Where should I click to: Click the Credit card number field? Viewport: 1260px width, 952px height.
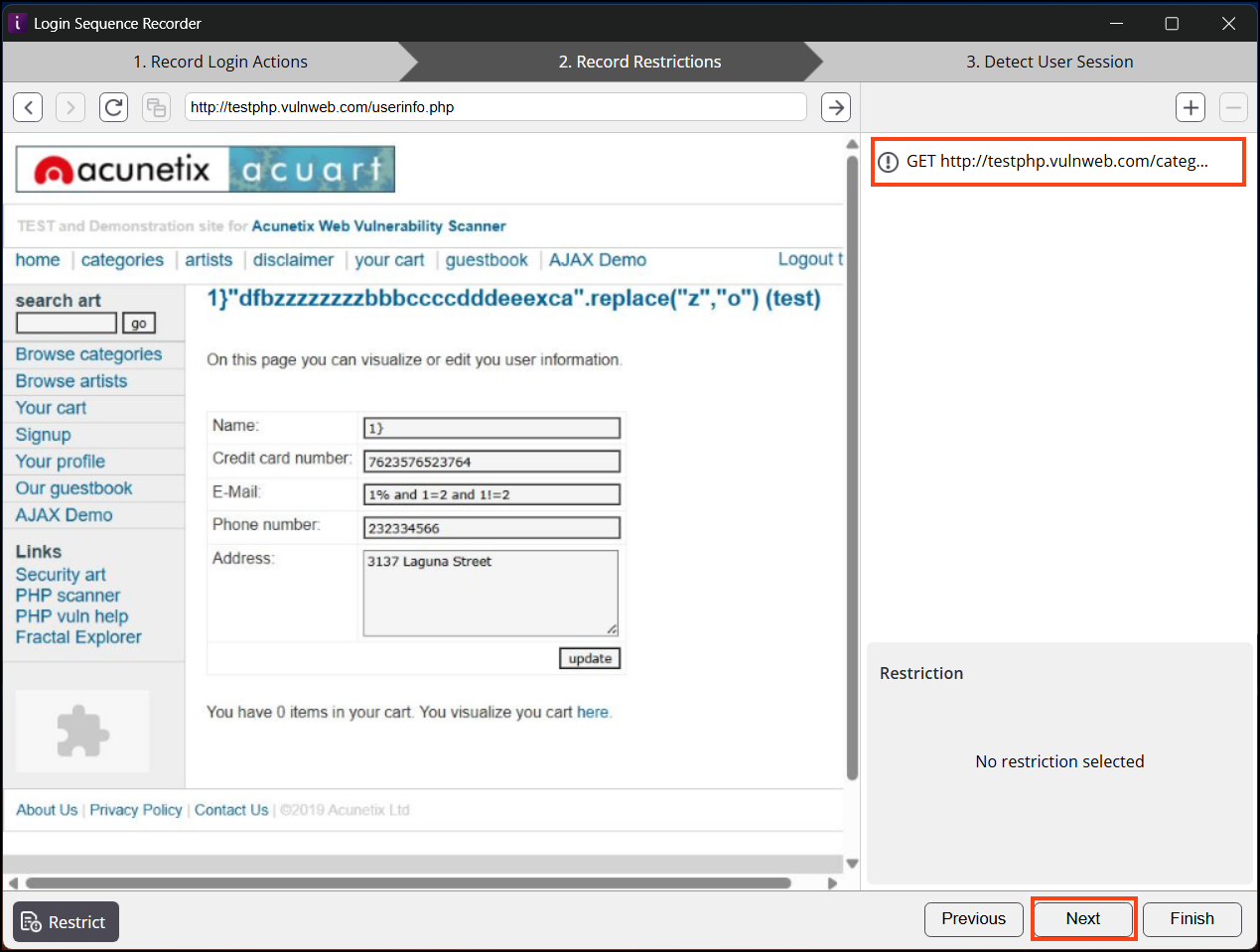pyautogui.click(x=491, y=462)
